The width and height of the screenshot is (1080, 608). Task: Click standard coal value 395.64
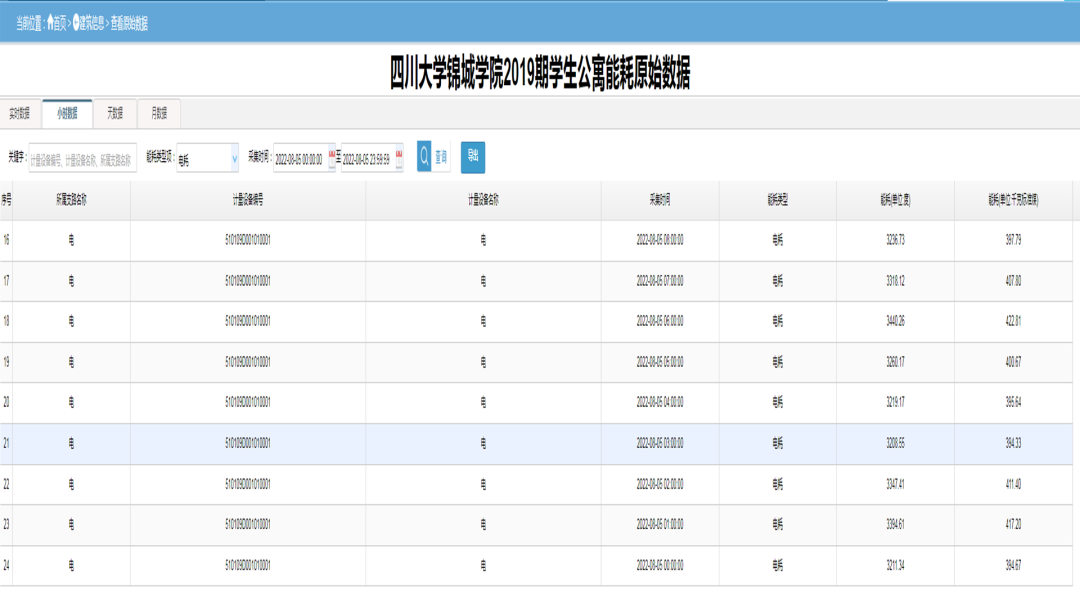tap(1013, 403)
